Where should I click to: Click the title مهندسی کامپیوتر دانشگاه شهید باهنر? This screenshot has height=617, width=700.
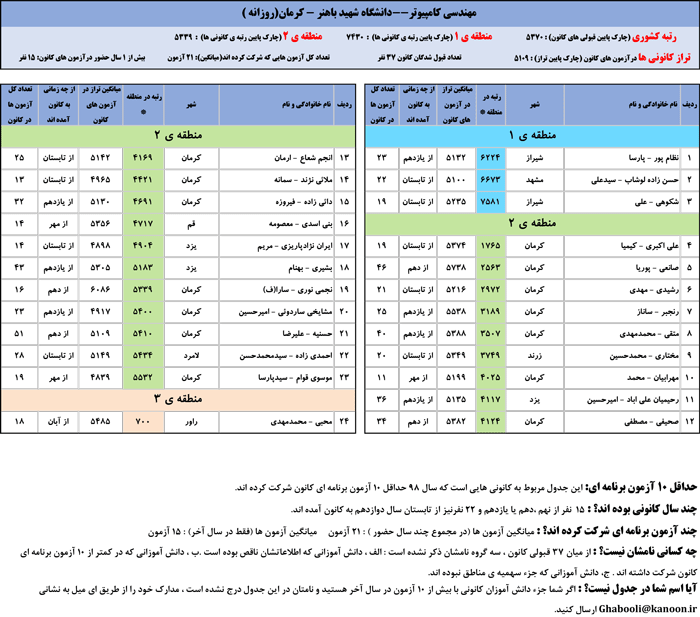[x=352, y=12]
